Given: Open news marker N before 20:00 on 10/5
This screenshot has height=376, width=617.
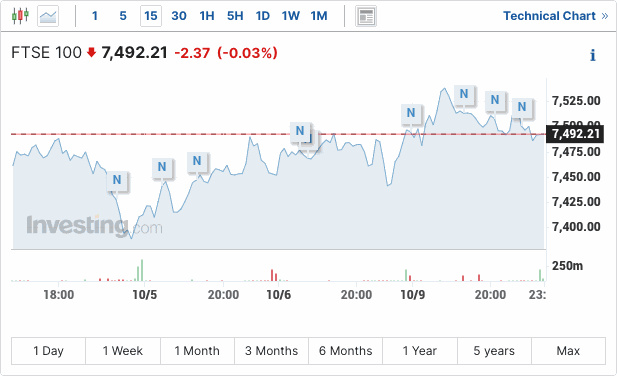Looking at the screenshot, I should pos(197,161).
